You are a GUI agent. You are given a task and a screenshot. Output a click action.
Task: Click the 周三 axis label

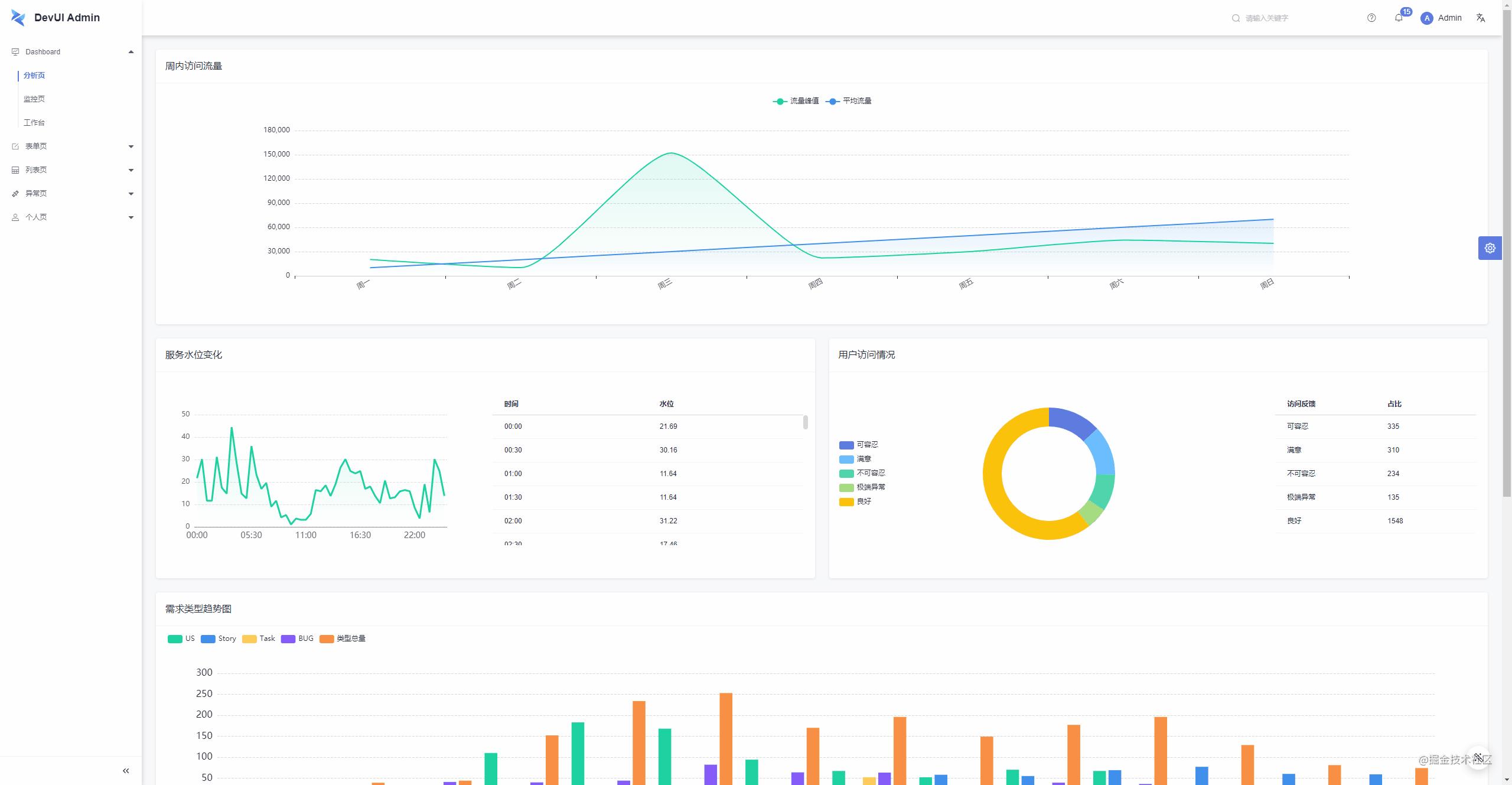(665, 284)
